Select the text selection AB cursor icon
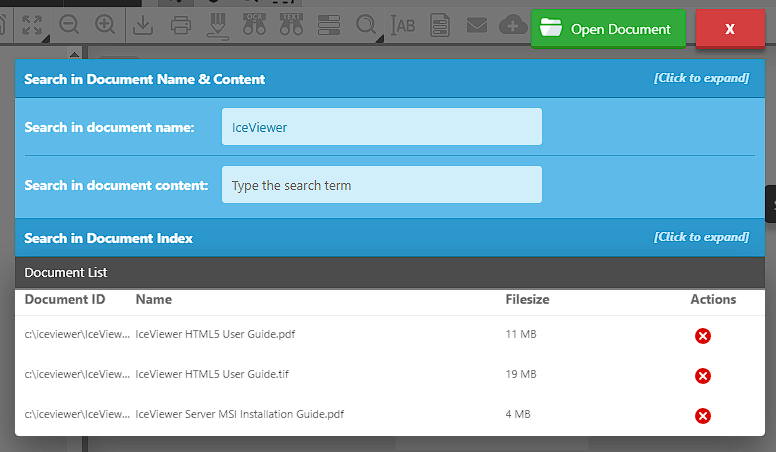Screen dimensions: 776x452 (x=403, y=25)
